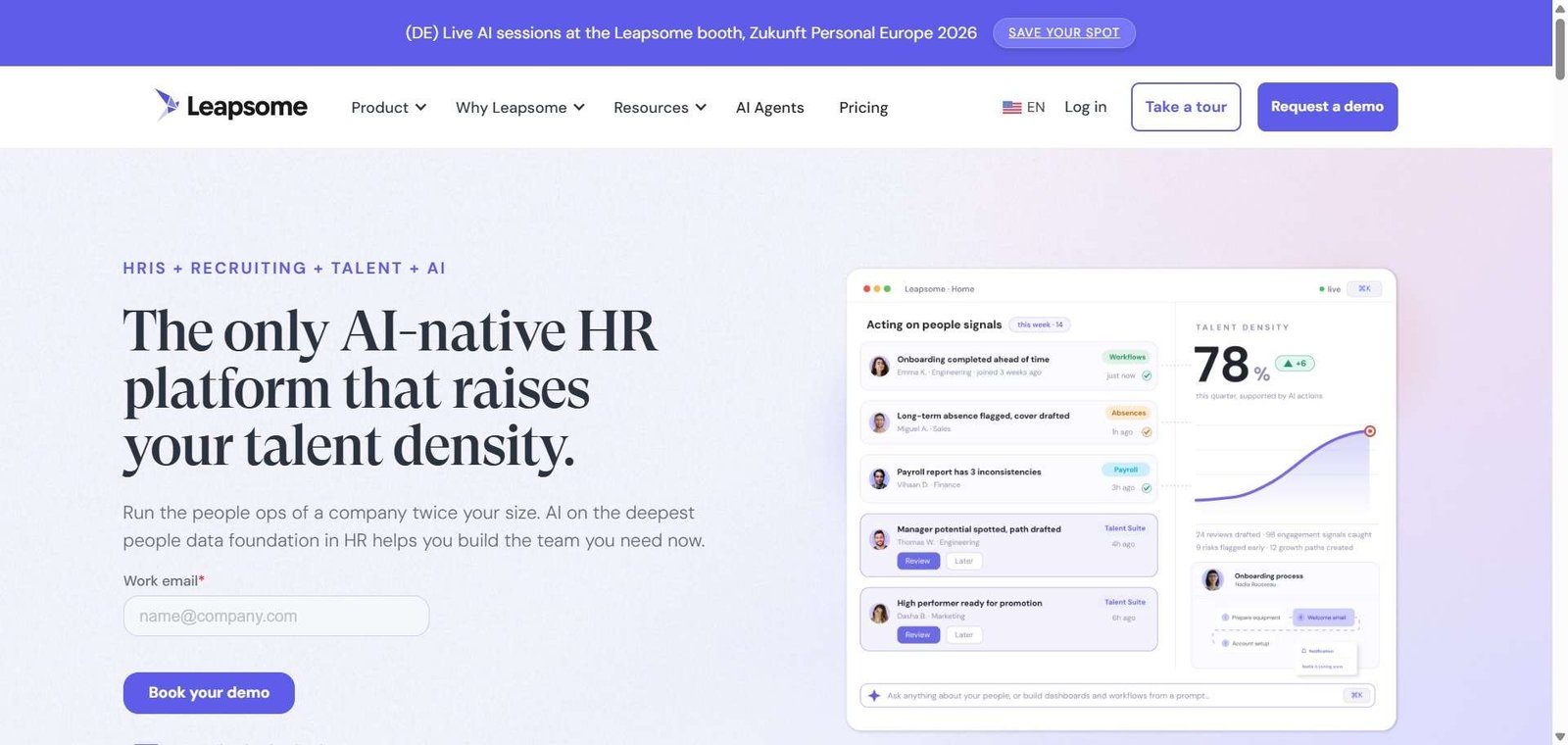The height and width of the screenshot is (745, 1568).
Task: Click the scrollbar down arrow
Action: [1560, 737]
